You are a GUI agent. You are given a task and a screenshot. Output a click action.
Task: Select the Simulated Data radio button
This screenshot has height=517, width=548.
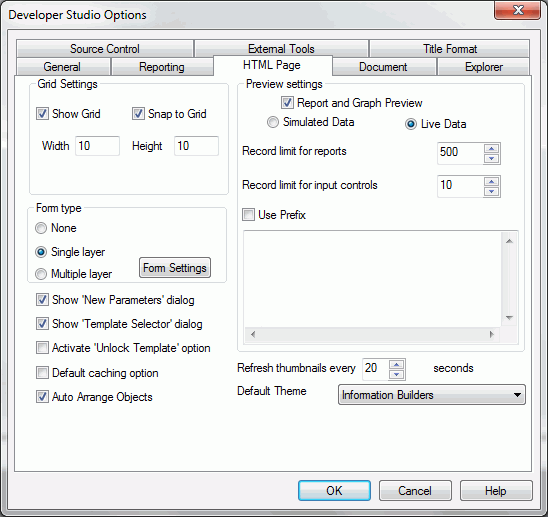click(x=273, y=122)
